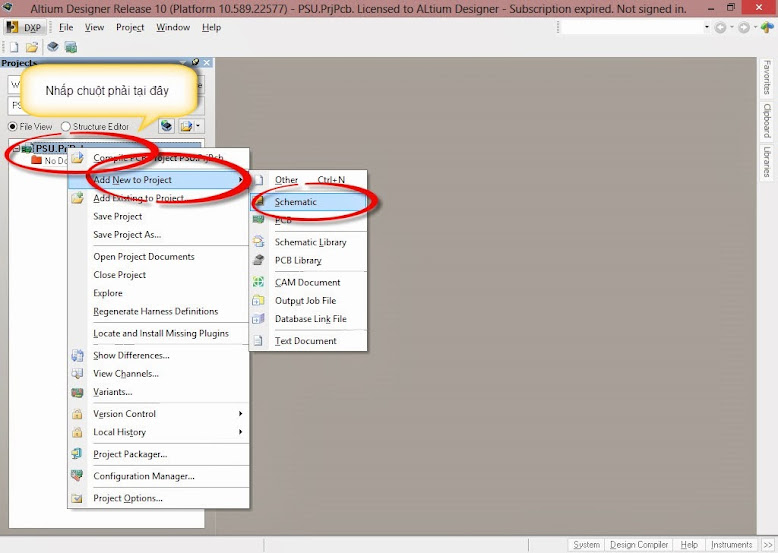Viewport: 778px width, 553px height.
Task: Open the Help menu
Action: point(211,27)
